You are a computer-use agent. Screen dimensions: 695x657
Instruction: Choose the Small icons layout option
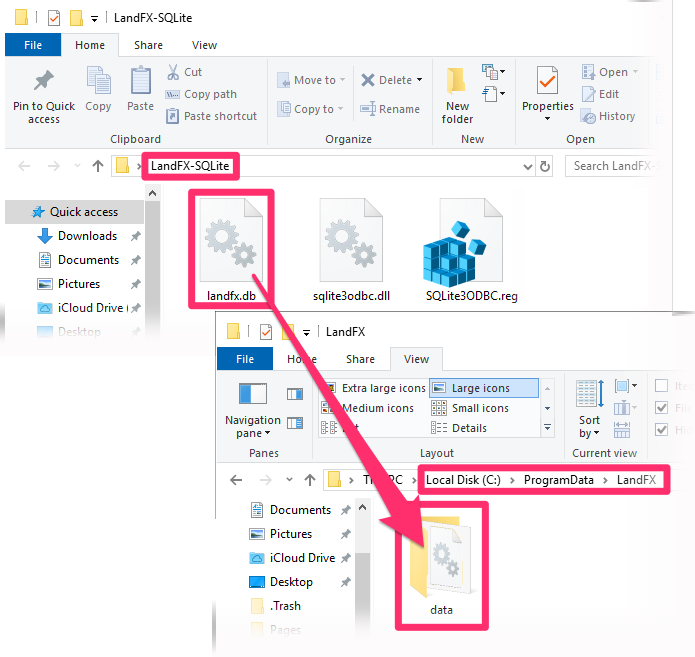tap(482, 408)
